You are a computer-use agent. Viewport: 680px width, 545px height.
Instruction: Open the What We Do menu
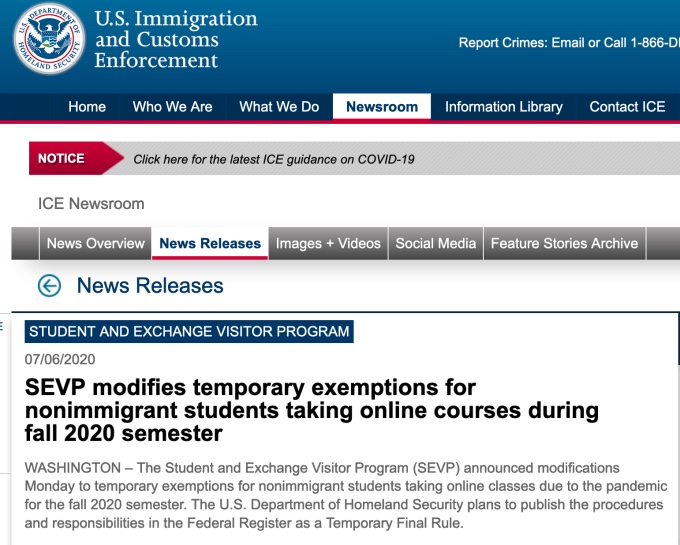[279, 107]
